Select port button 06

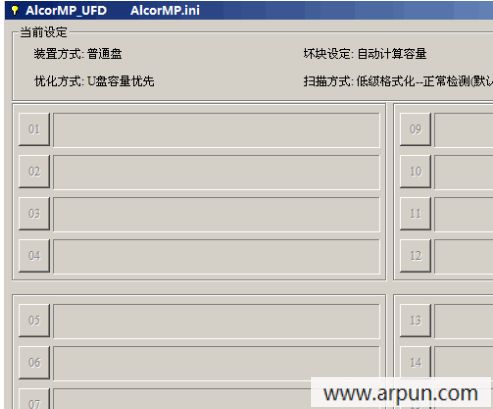pos(34,363)
